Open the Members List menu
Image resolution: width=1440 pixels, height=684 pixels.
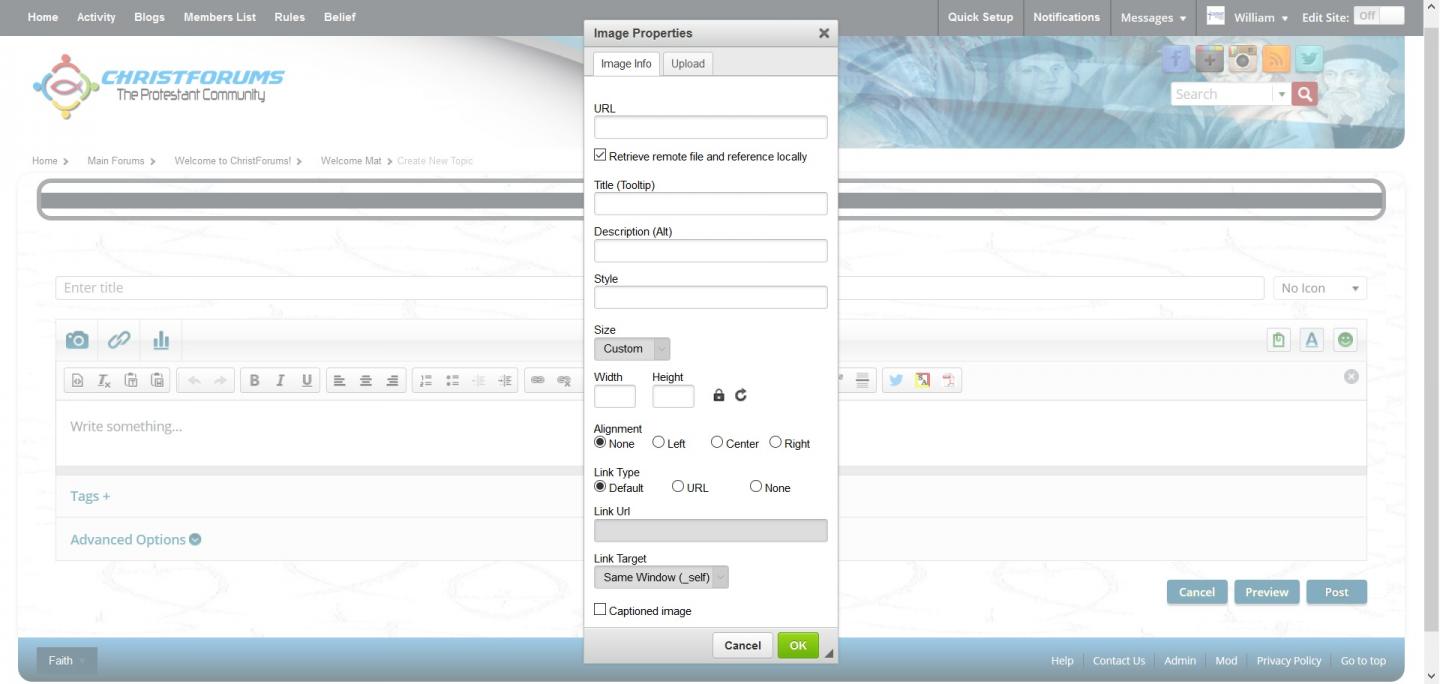219,17
